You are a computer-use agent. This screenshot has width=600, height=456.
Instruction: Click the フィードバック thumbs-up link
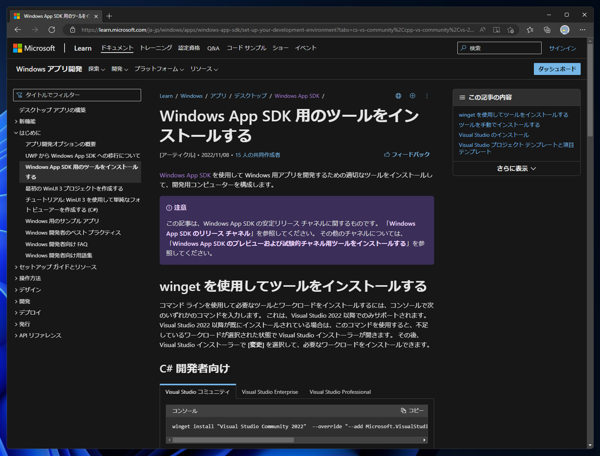coord(407,155)
